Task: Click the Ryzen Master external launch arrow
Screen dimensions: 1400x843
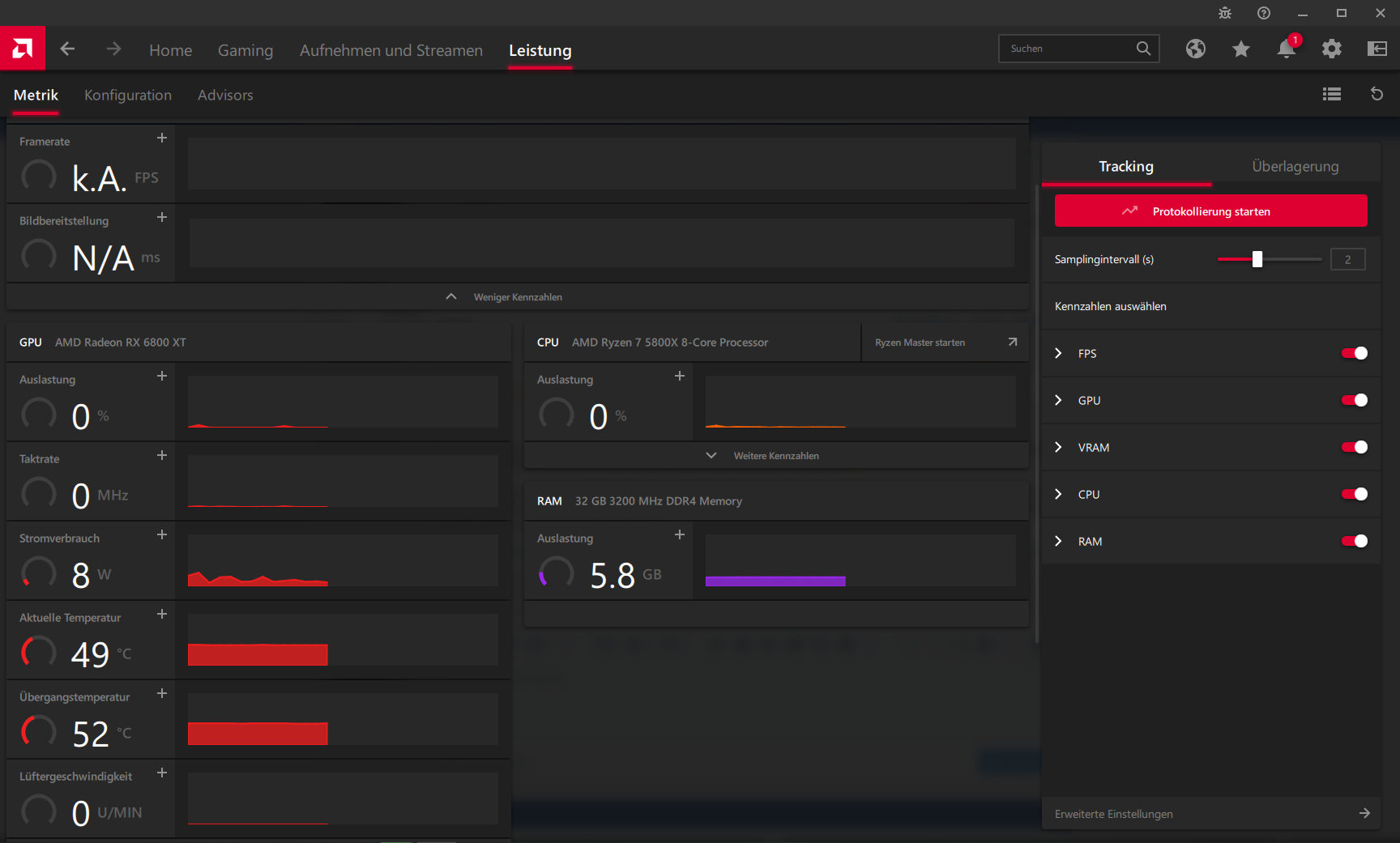Action: click(1012, 343)
